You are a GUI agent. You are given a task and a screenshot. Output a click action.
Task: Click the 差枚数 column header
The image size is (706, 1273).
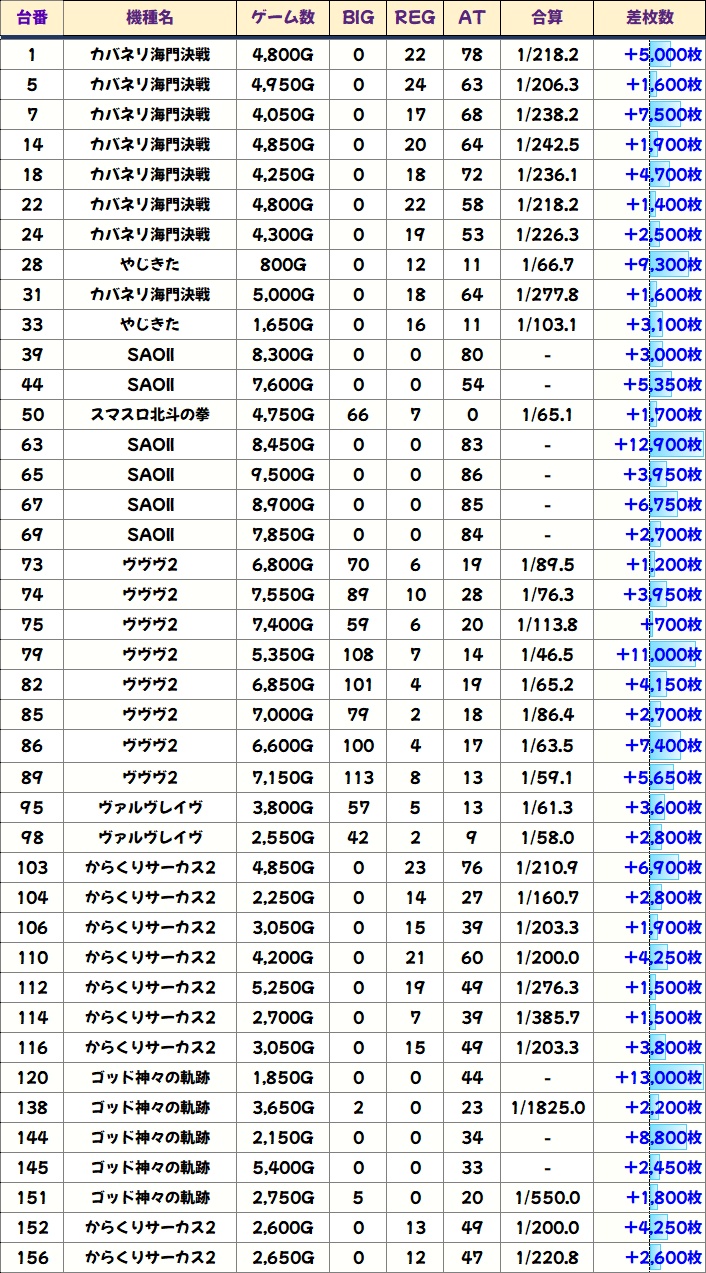point(650,18)
